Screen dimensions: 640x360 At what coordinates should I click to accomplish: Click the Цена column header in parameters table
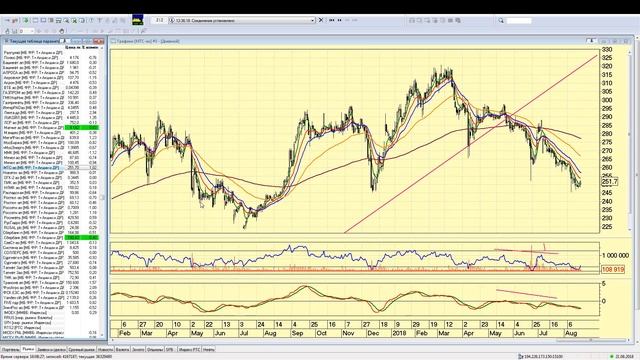pyautogui.click(x=73, y=47)
